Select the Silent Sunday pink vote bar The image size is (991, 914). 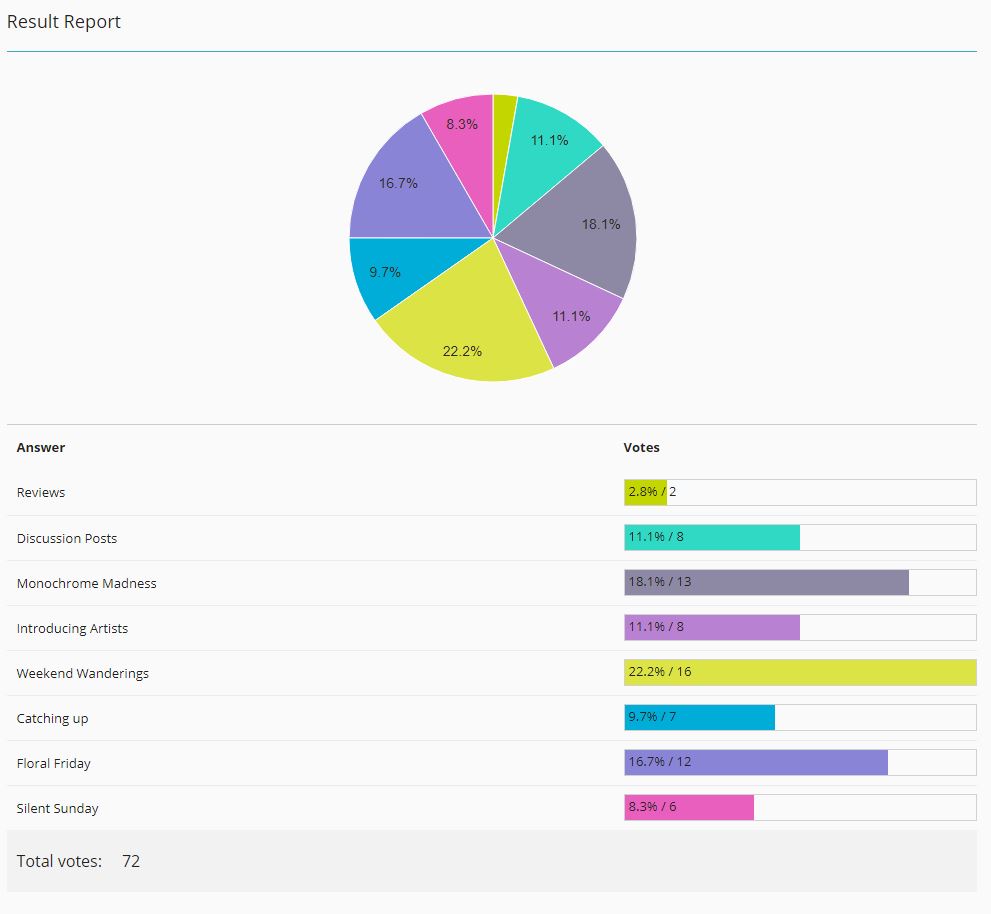click(x=689, y=808)
